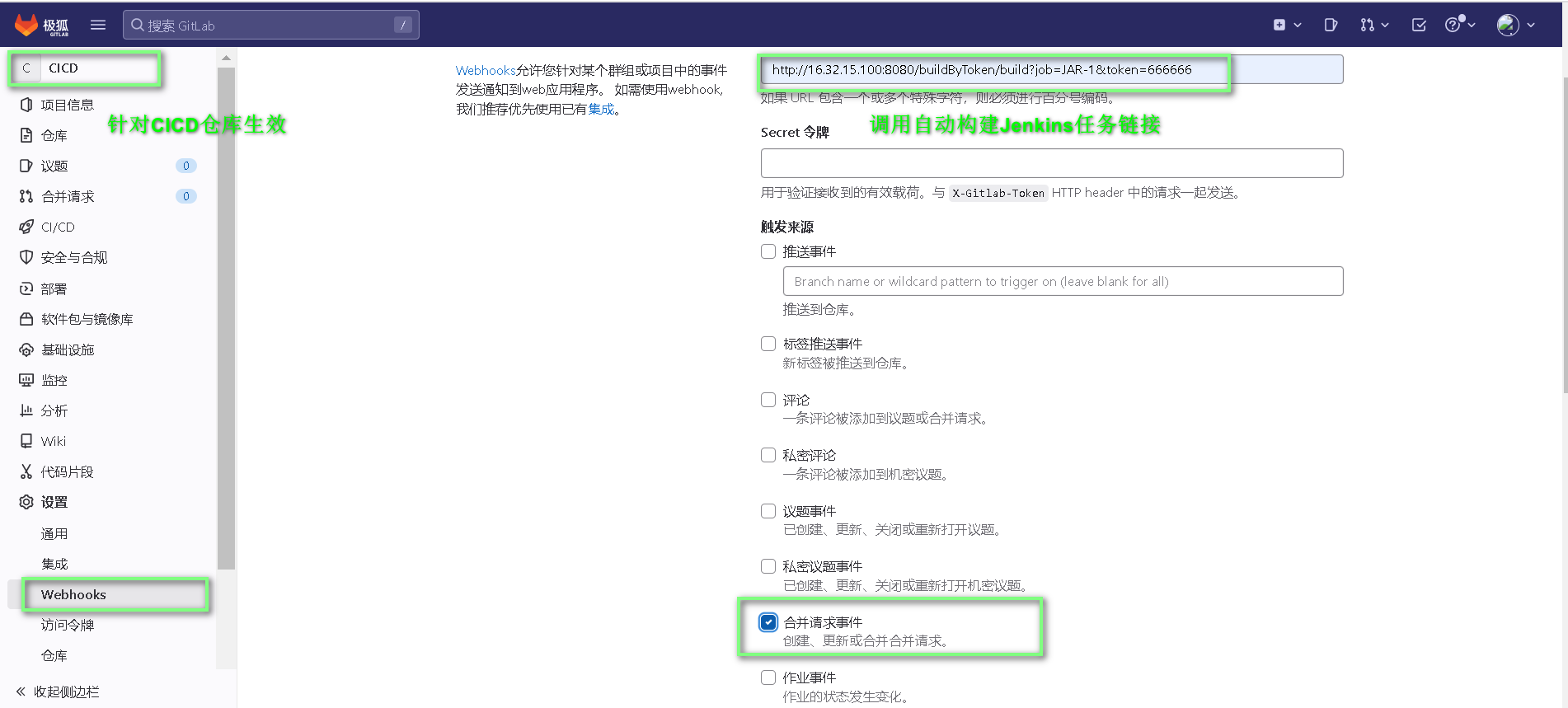Viewport: 1568px width, 708px height.
Task: Click the 议题 count badge 0
Action: click(186, 166)
